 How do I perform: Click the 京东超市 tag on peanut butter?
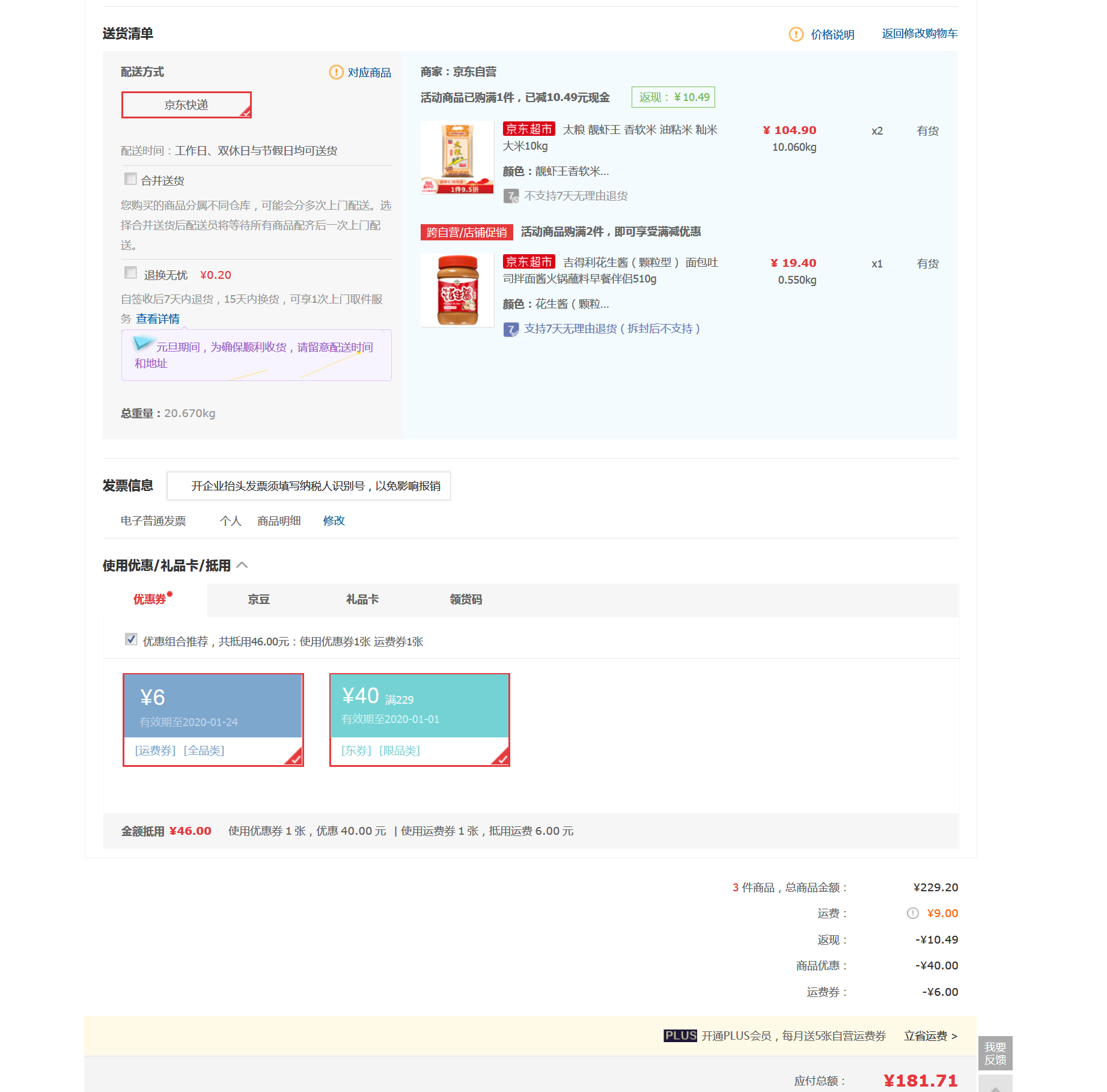tap(529, 262)
